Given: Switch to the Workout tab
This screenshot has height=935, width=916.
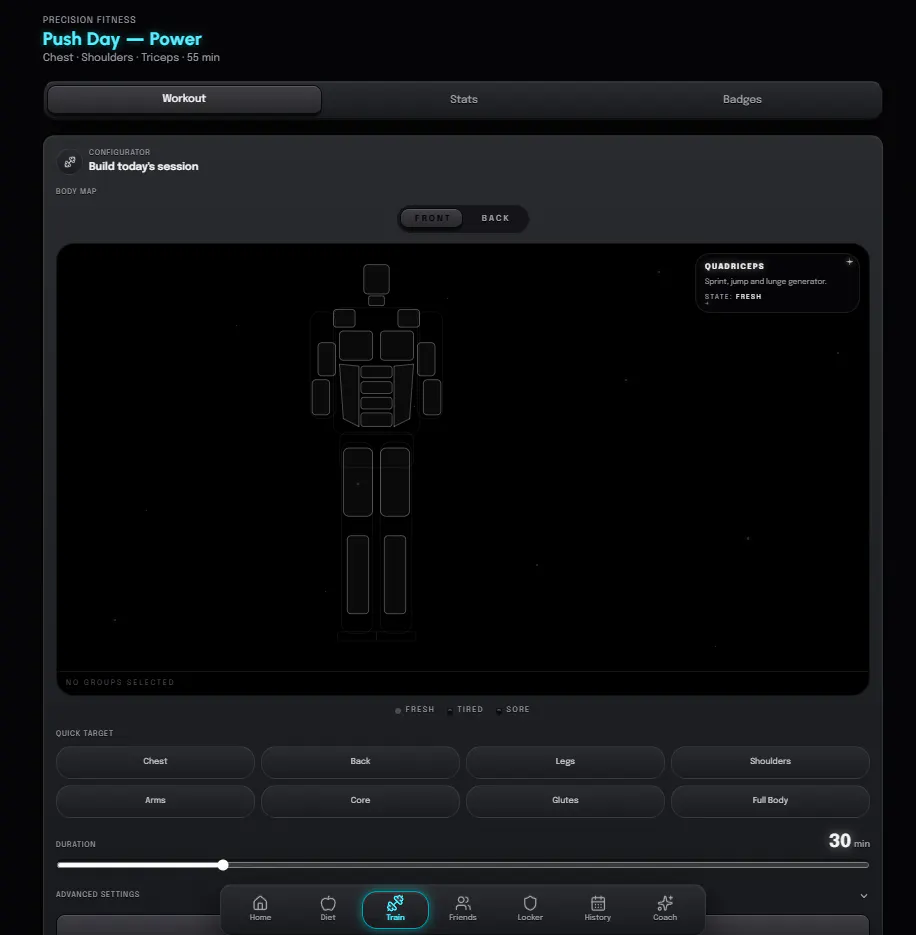Looking at the screenshot, I should (x=184, y=99).
